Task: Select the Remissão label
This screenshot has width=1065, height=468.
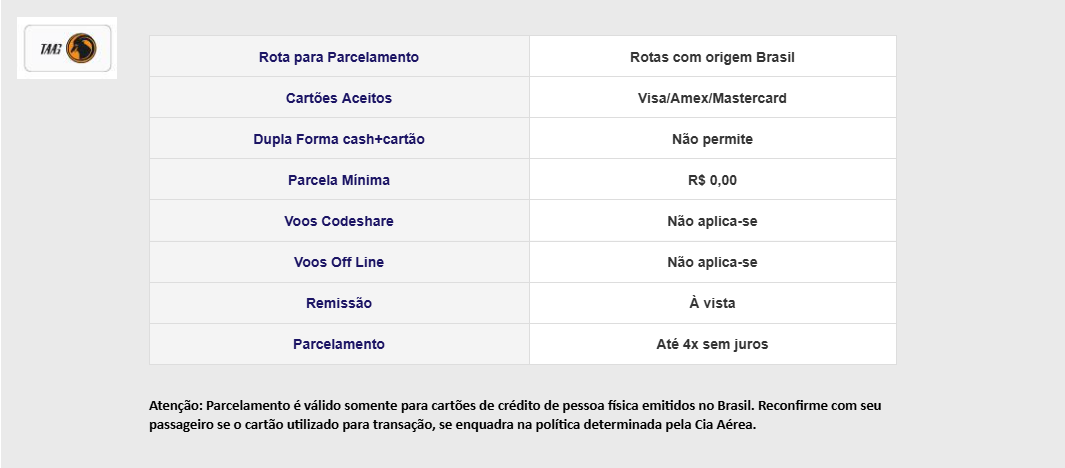Action: pos(339,303)
